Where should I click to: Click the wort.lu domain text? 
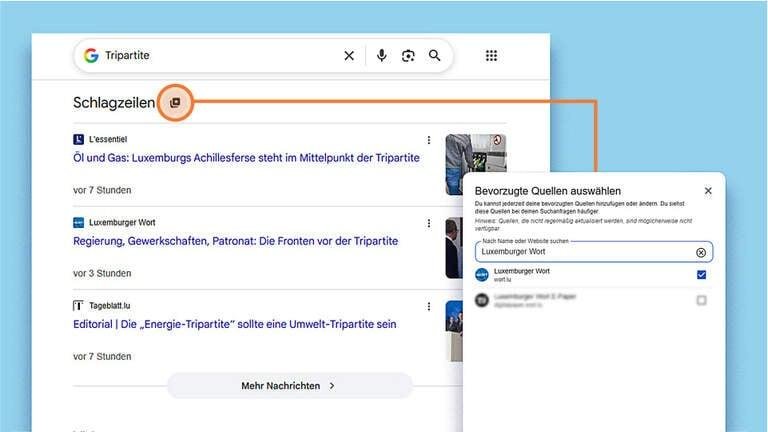[x=502, y=280]
